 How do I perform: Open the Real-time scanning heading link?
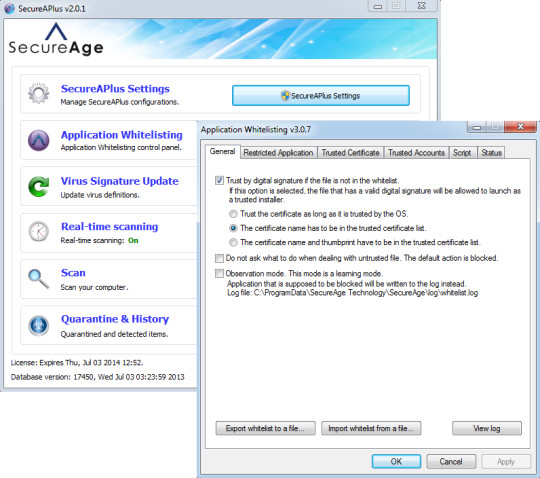click(x=110, y=226)
